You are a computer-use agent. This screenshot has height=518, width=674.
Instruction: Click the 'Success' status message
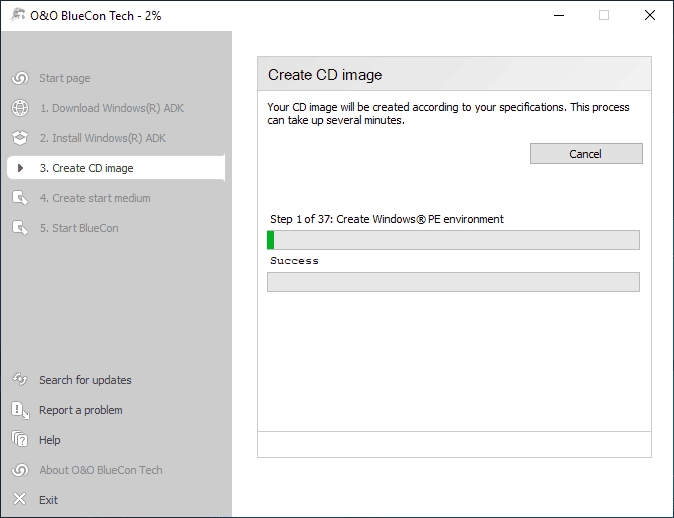(x=294, y=261)
